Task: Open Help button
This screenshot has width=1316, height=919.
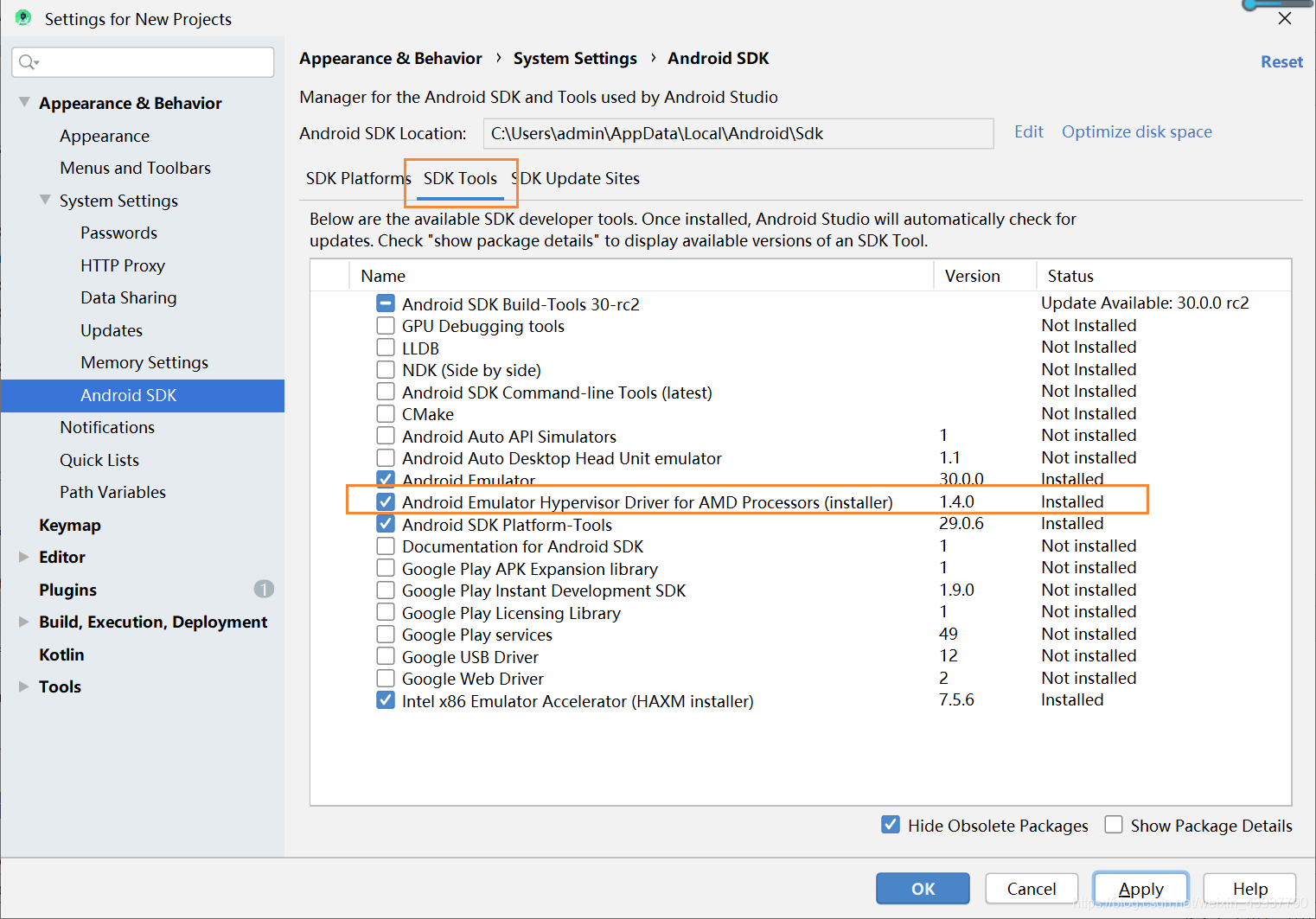Action: point(1250,889)
